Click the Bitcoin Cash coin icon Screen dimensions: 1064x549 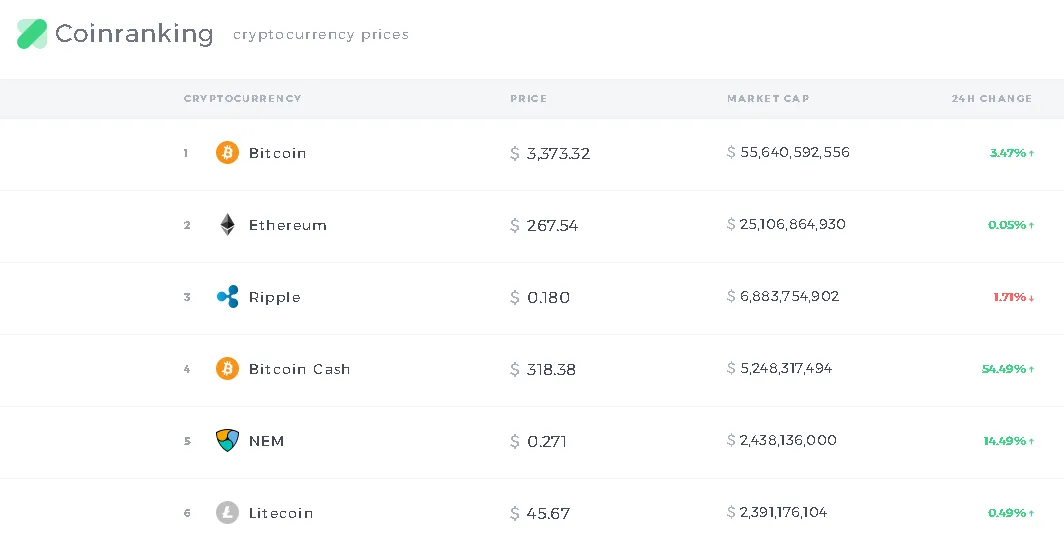tap(227, 368)
